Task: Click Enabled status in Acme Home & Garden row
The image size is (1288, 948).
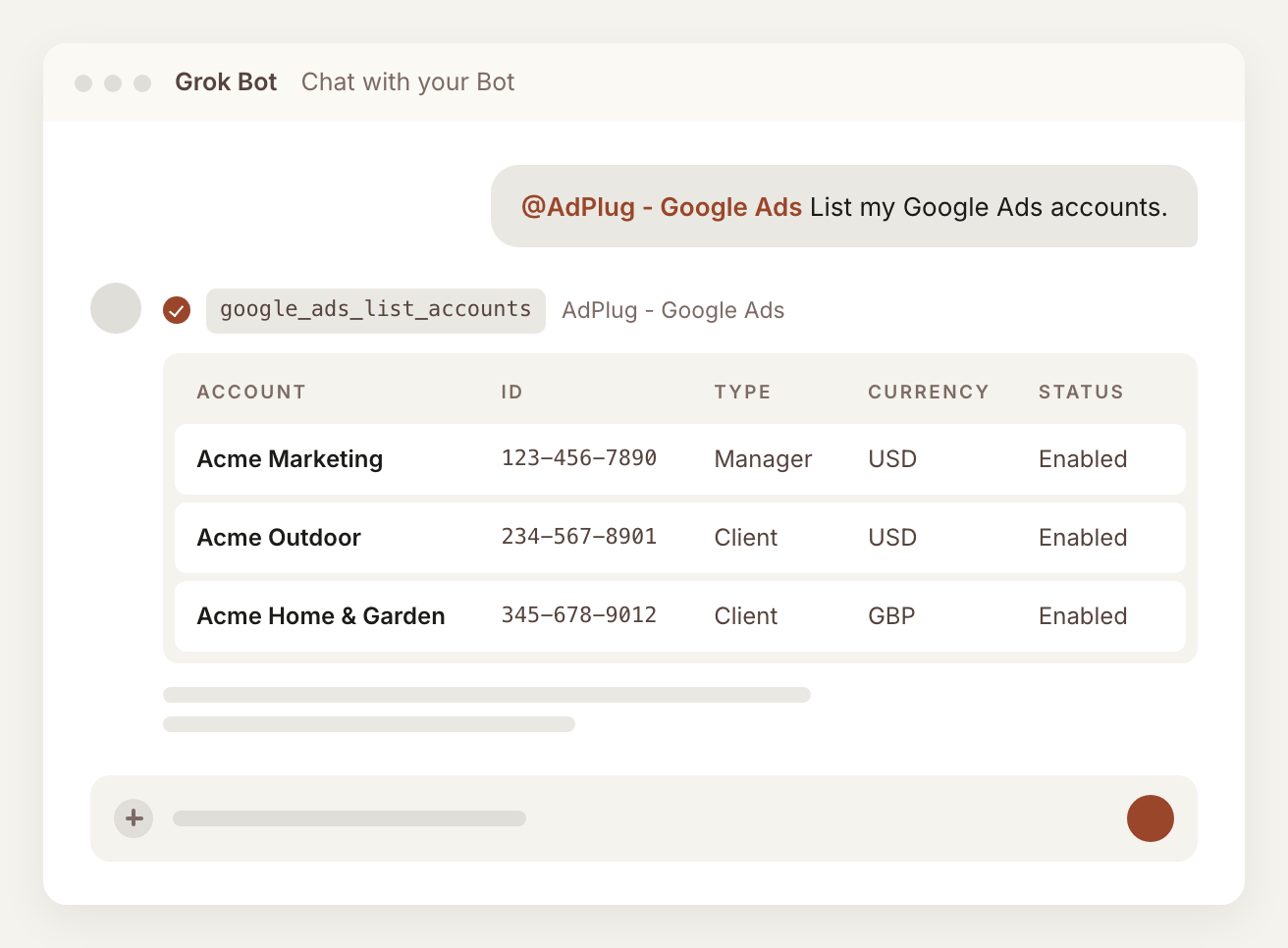Action: tap(1083, 616)
